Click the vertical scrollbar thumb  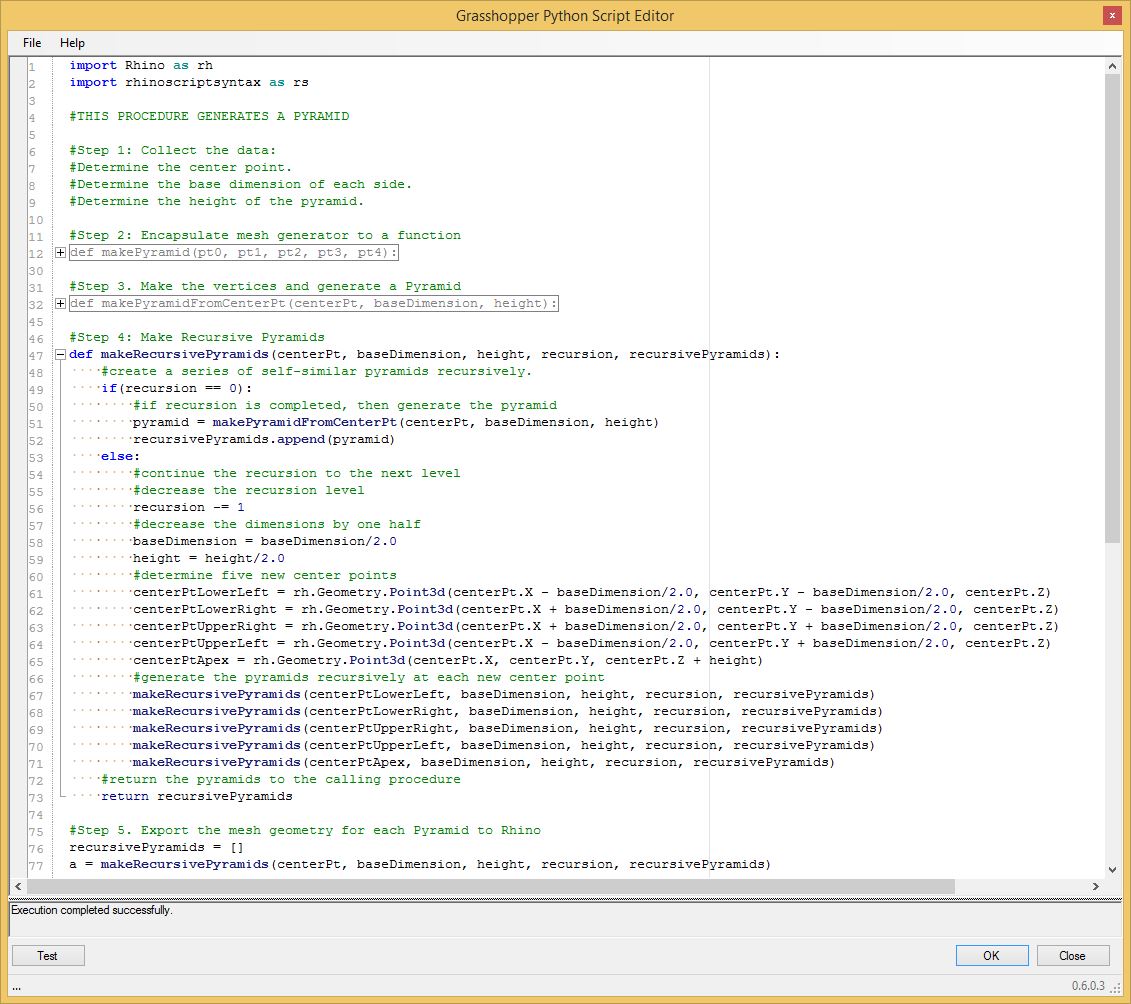click(x=1112, y=309)
